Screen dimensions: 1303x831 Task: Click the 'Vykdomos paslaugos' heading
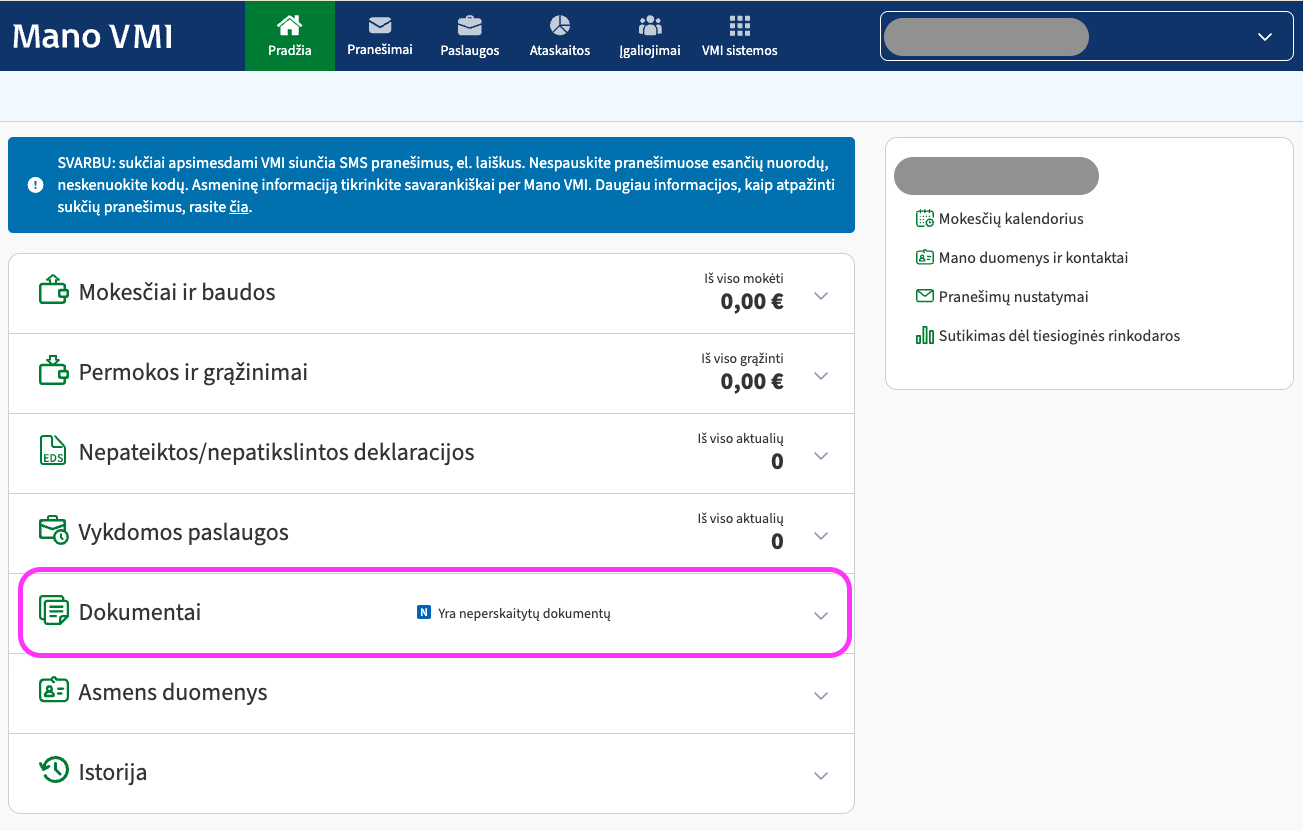click(x=184, y=532)
